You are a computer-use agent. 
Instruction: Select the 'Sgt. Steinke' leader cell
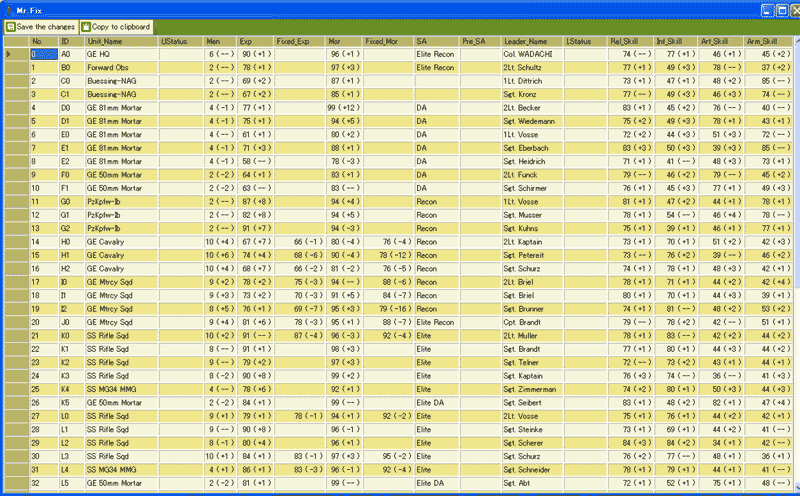(533, 430)
